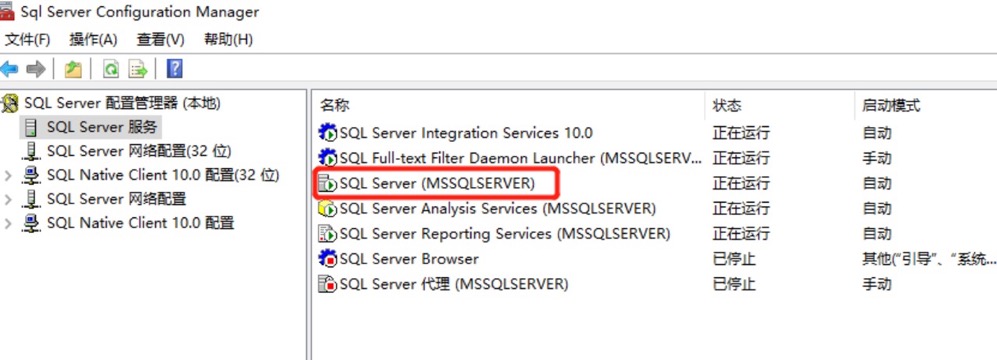Click the SQL Server 配置管理器 root icon
This screenshot has height=360, width=997.
[10, 103]
